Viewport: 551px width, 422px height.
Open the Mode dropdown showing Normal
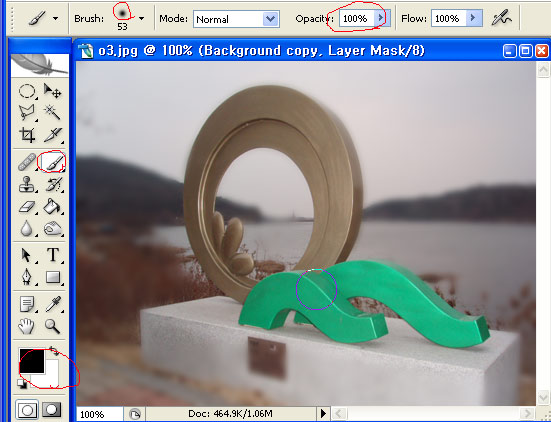pos(236,19)
